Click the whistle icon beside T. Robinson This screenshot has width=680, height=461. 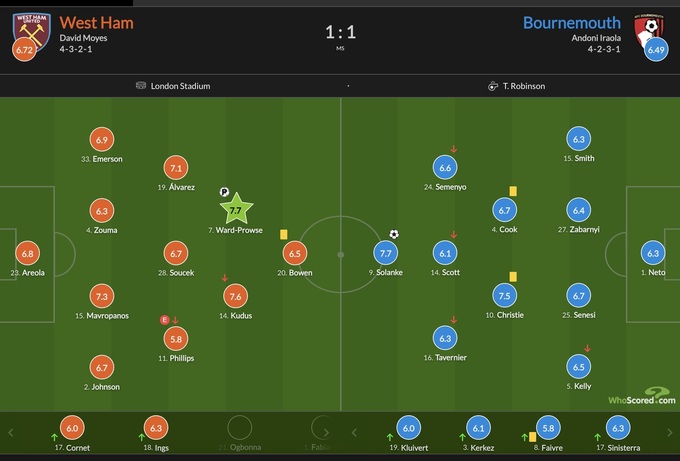coord(493,86)
